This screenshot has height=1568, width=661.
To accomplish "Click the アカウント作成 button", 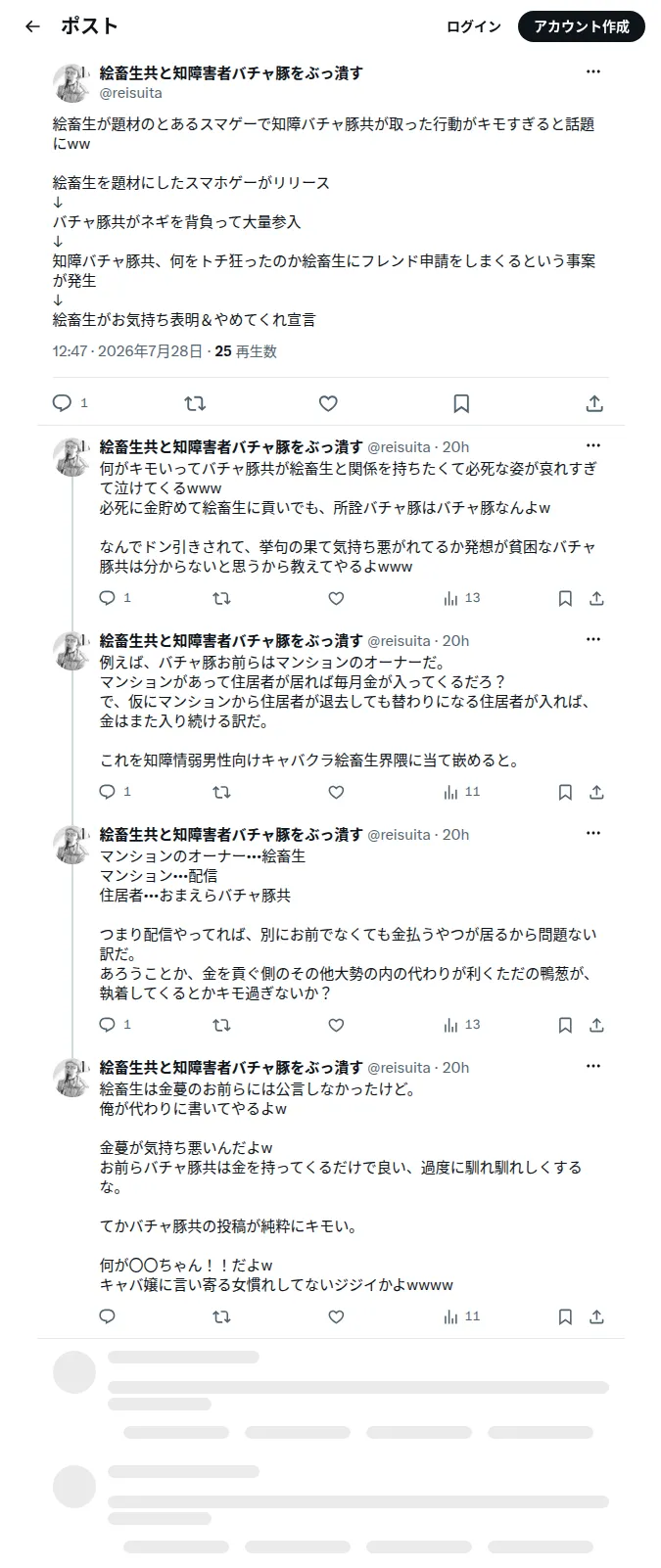I will pyautogui.click(x=582, y=26).
